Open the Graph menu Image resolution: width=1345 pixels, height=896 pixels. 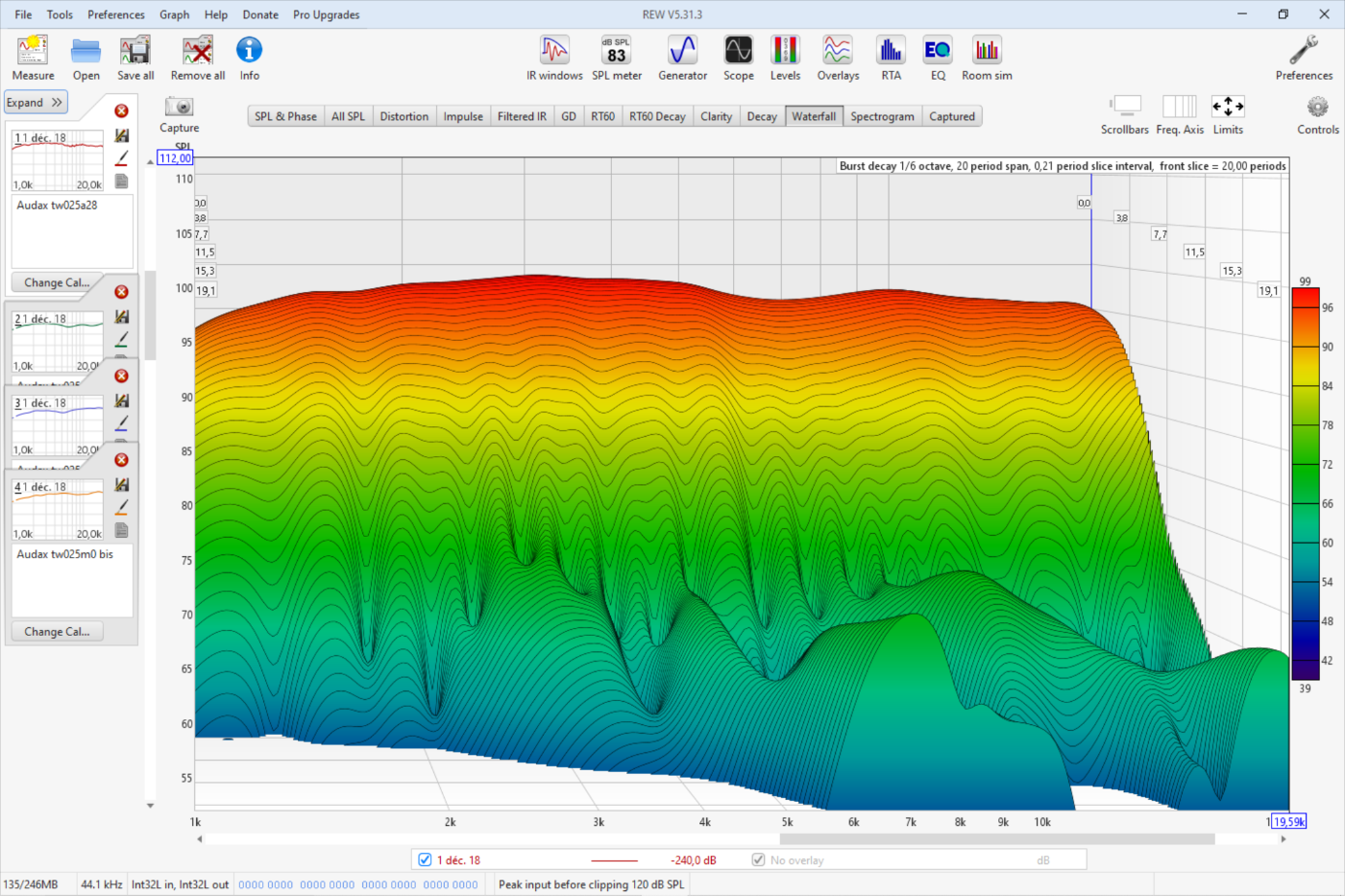click(174, 14)
